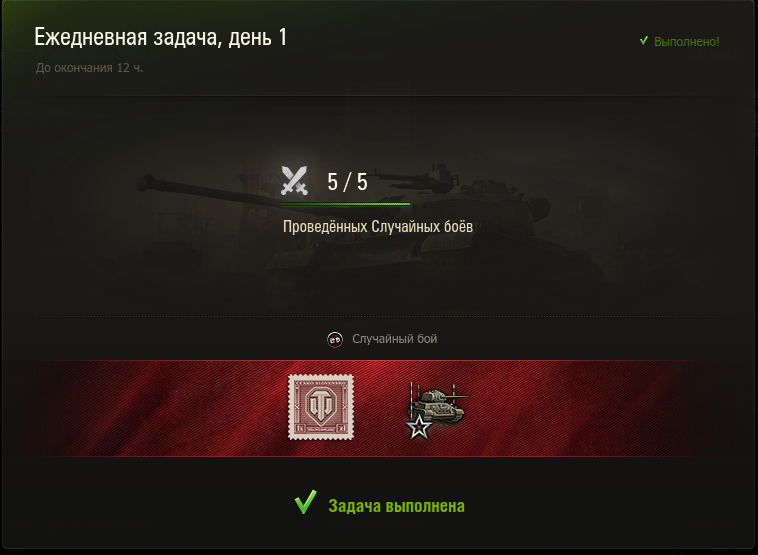This screenshot has width=758, height=555.
Task: Click the Задача выполнена text
Action: point(396,506)
